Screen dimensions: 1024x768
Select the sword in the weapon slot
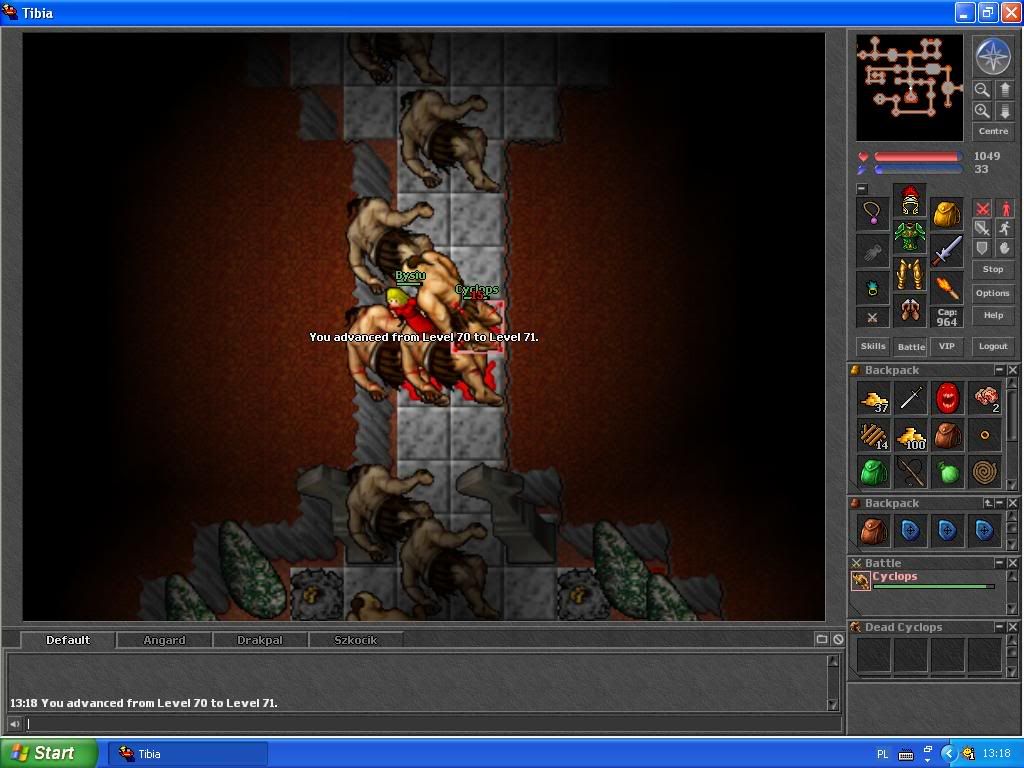click(x=946, y=250)
